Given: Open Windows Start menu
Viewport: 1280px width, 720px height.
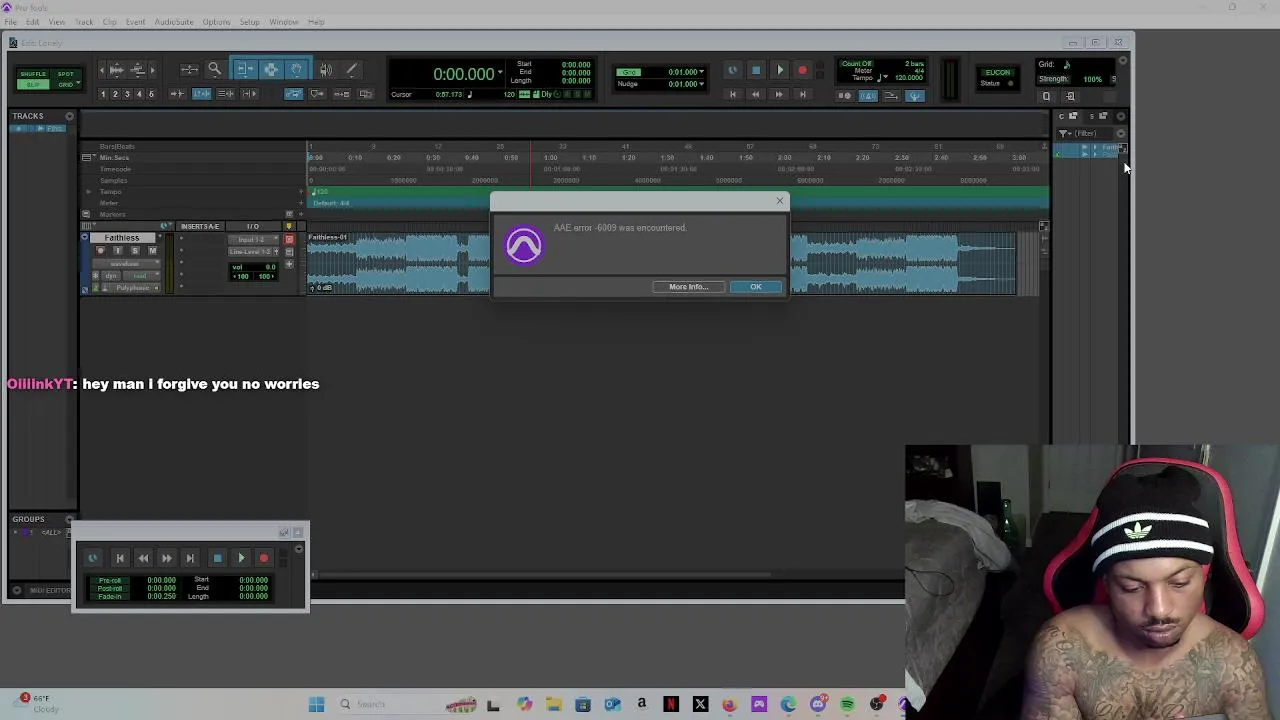Looking at the screenshot, I should (x=316, y=705).
